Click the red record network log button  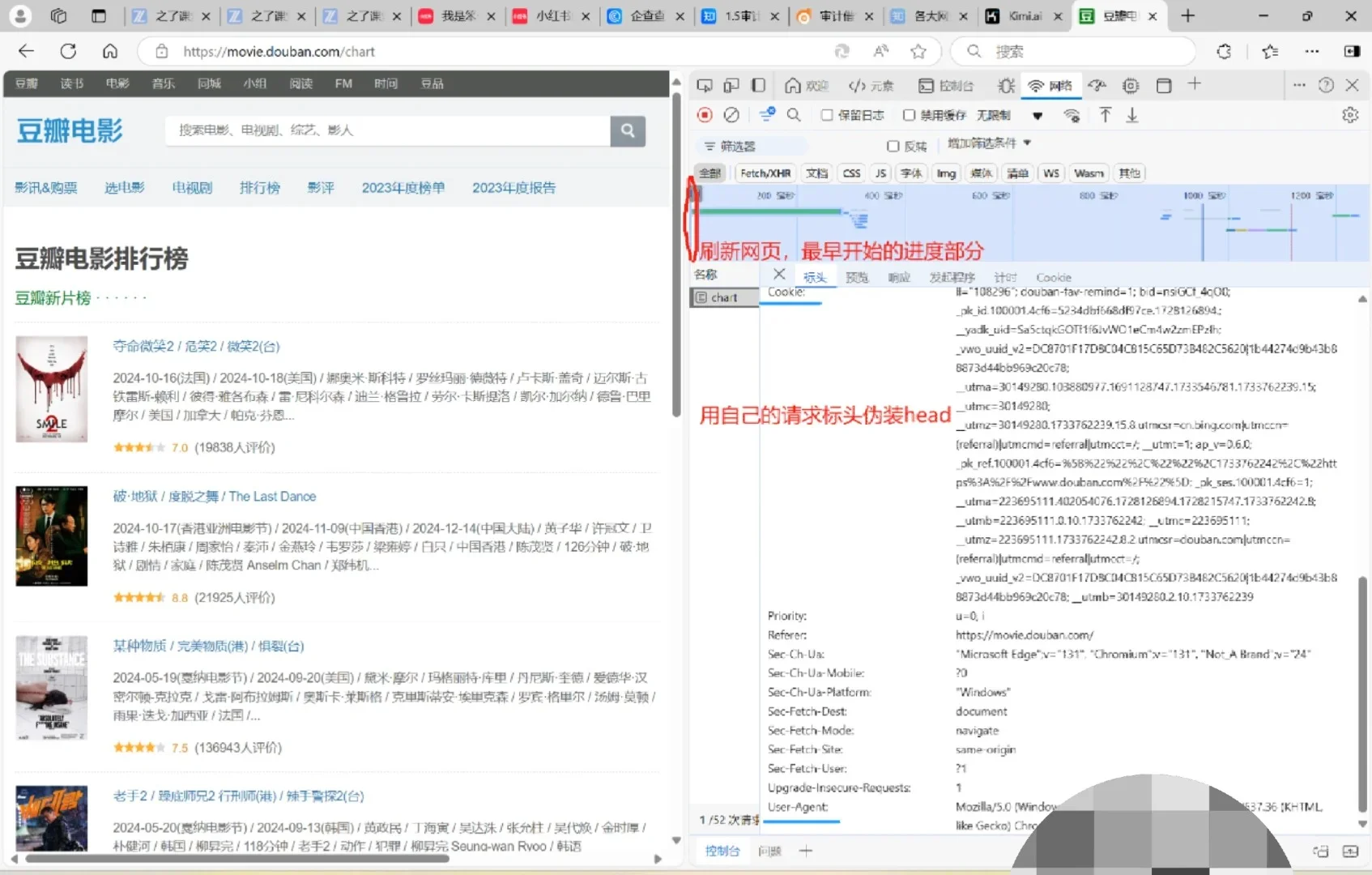click(705, 115)
